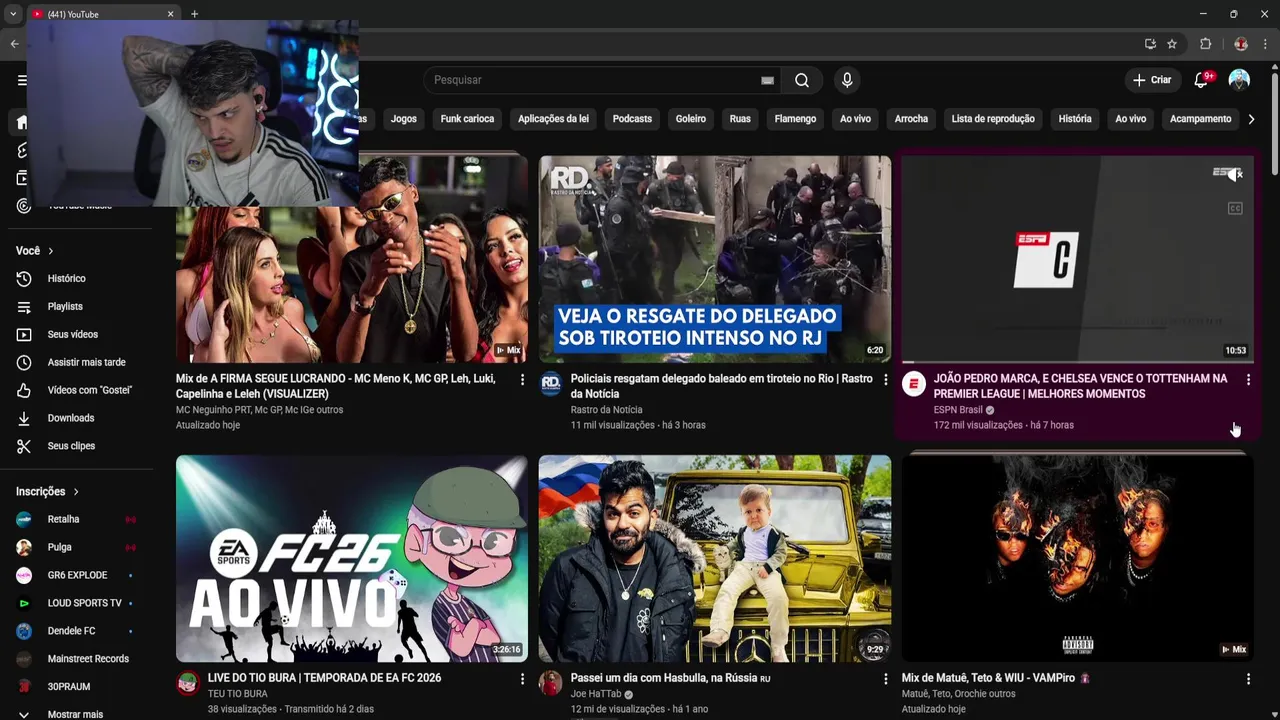Open the Mainstreet Records subscription
1280x720 pixels.
point(88,659)
